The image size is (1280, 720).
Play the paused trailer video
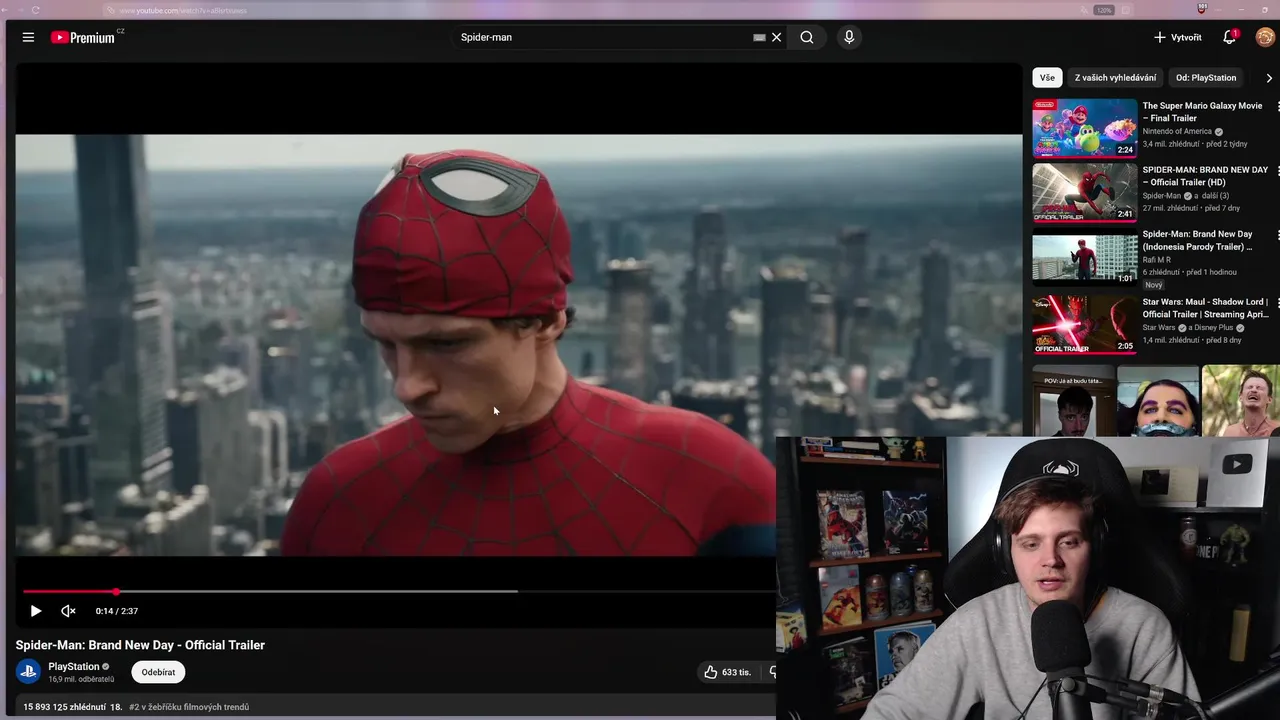(36, 611)
